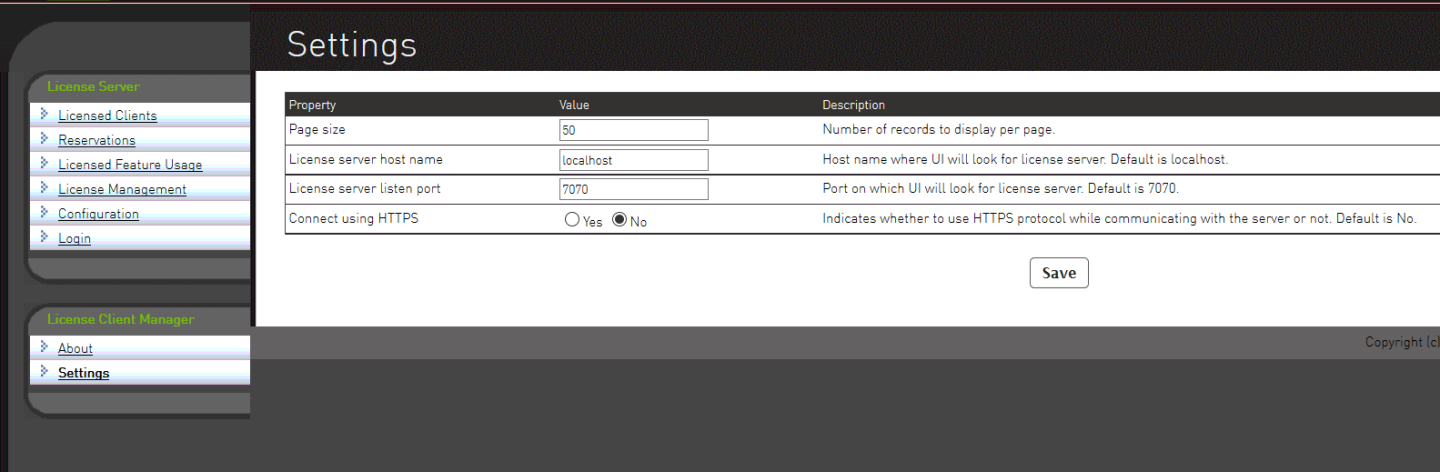This screenshot has height=472, width=1440.
Task: Focus the License server host name field
Action: pyautogui.click(x=633, y=160)
